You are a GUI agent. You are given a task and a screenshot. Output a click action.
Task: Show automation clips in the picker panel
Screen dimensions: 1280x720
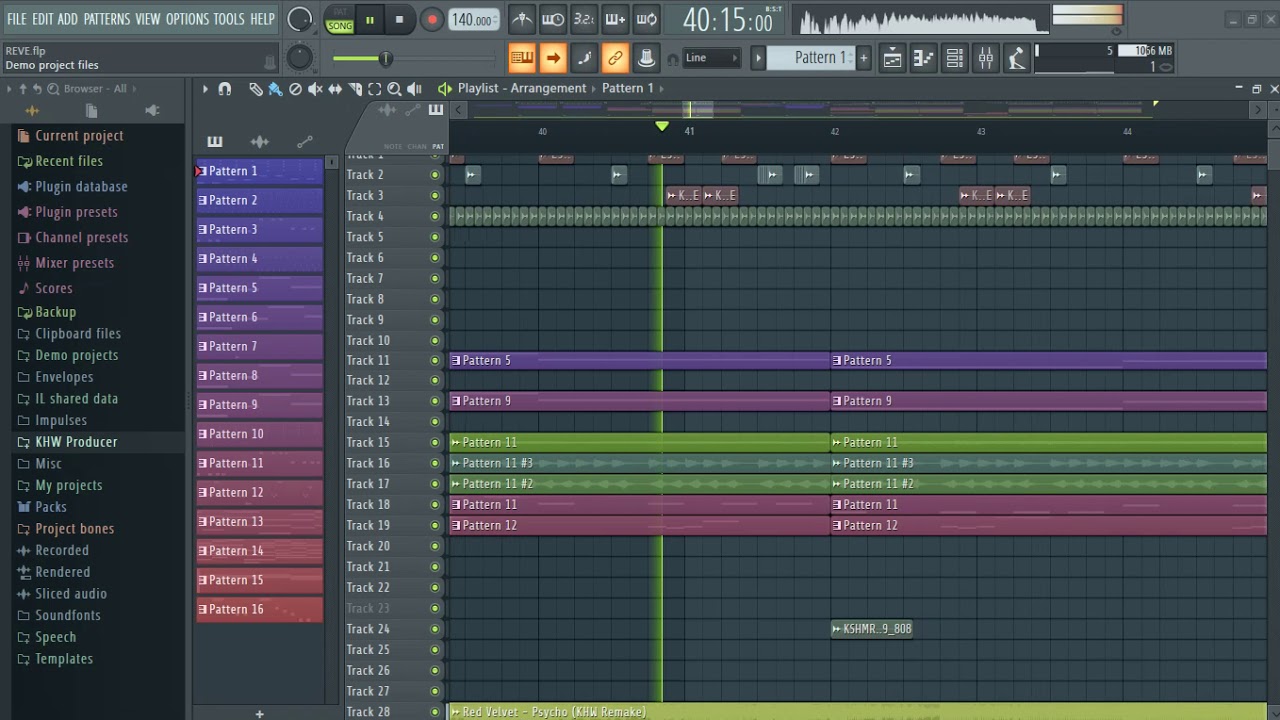click(x=305, y=142)
